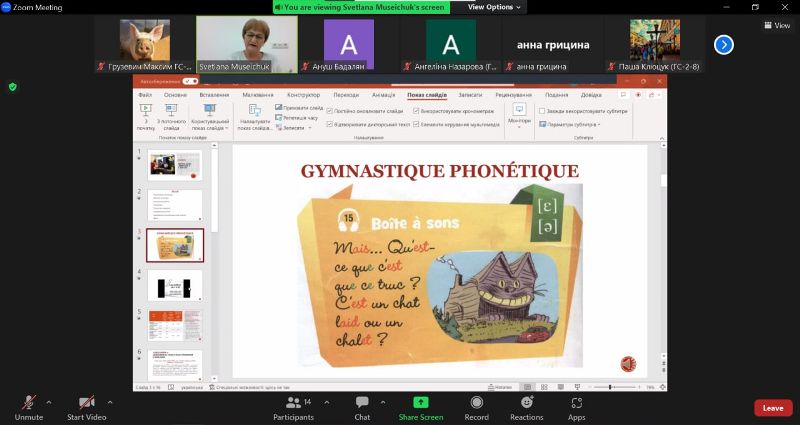Toggle show media controls checkbox
Image resolution: width=800 pixels, height=425 pixels.
(x=416, y=124)
